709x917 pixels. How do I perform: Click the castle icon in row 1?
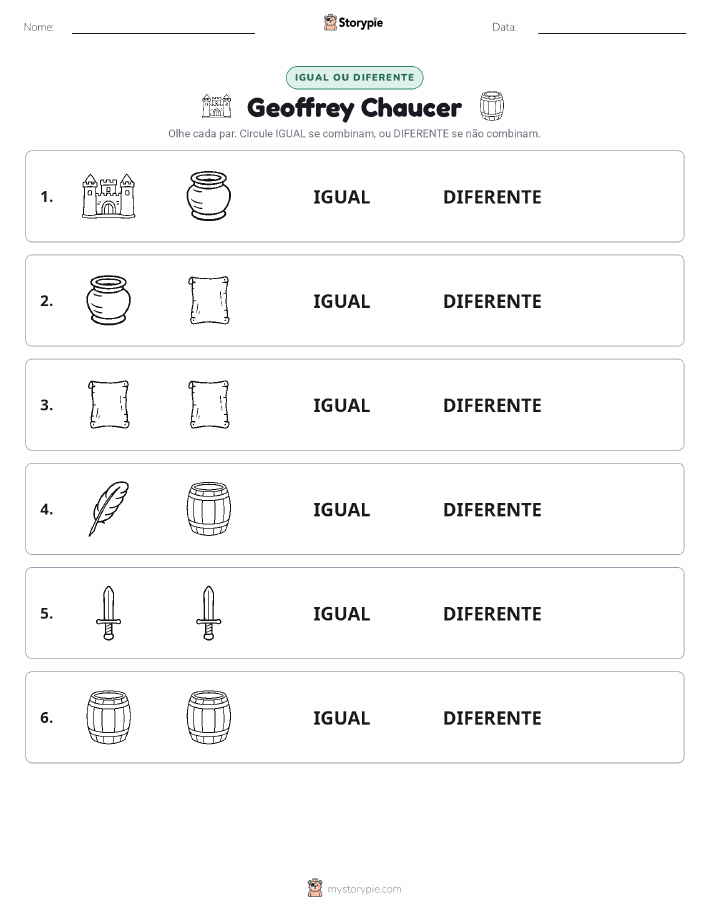(109, 196)
